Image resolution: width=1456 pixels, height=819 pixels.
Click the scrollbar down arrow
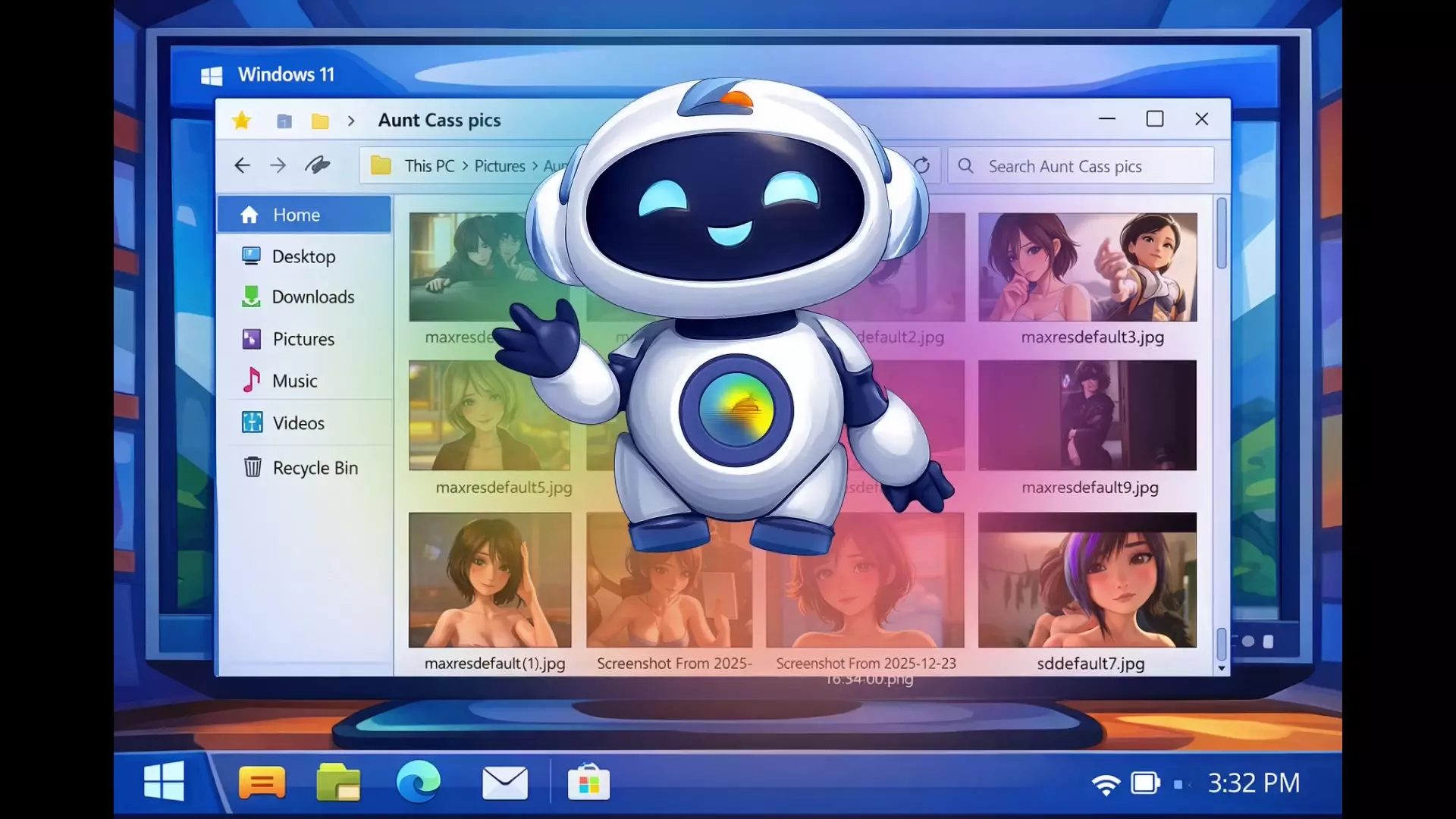point(1221,668)
